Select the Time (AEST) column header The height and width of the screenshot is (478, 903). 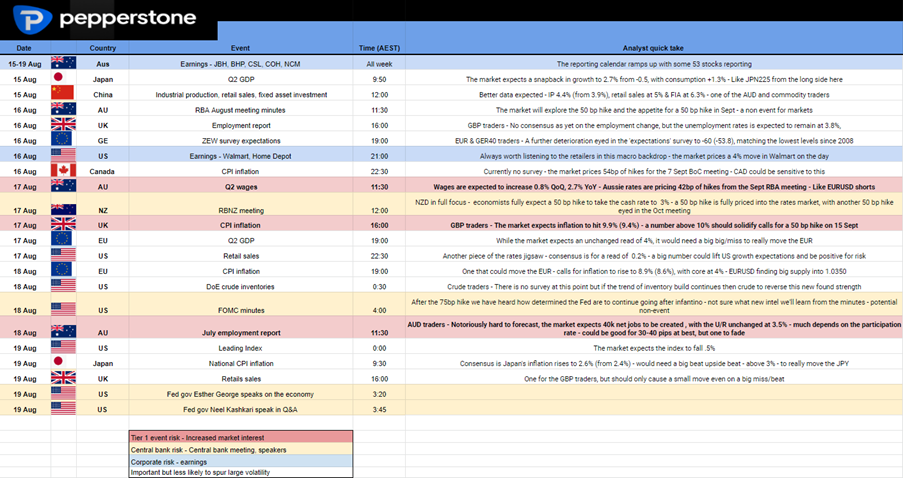[x=379, y=48]
